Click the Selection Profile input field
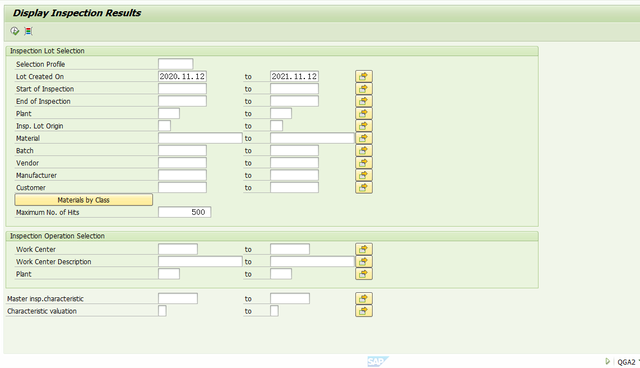The width and height of the screenshot is (640, 368). [x=176, y=64]
